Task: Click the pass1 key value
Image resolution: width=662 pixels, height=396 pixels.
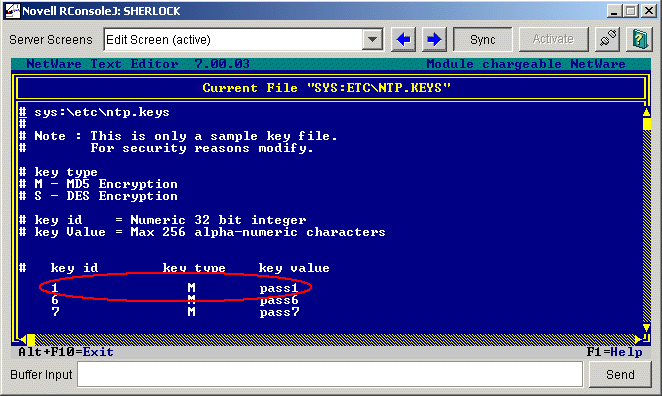Action: coord(279,288)
